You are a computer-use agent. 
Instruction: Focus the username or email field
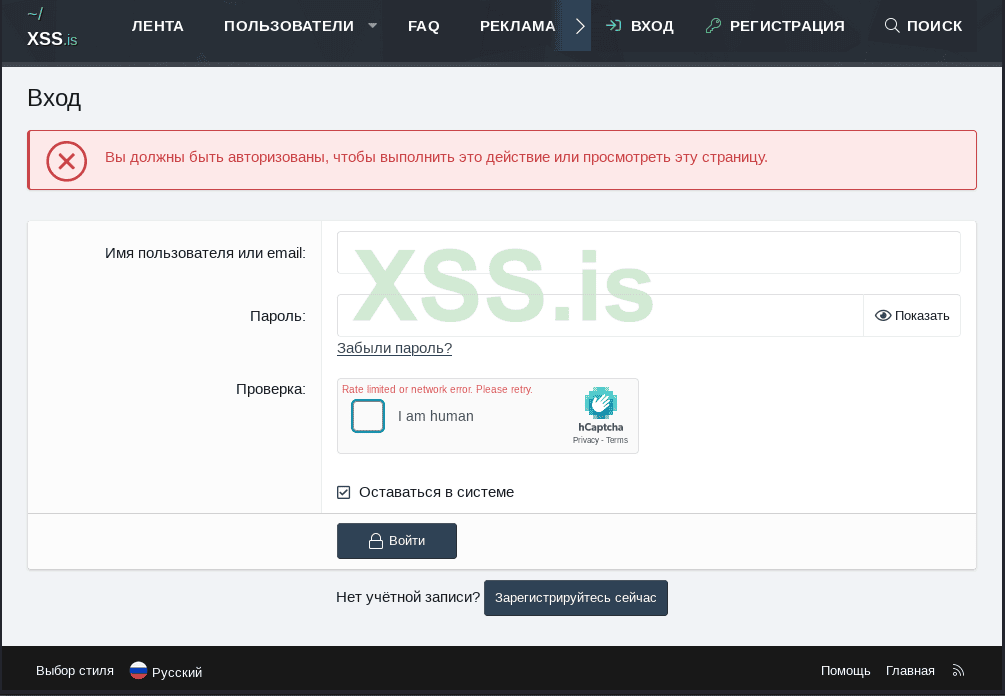point(649,253)
